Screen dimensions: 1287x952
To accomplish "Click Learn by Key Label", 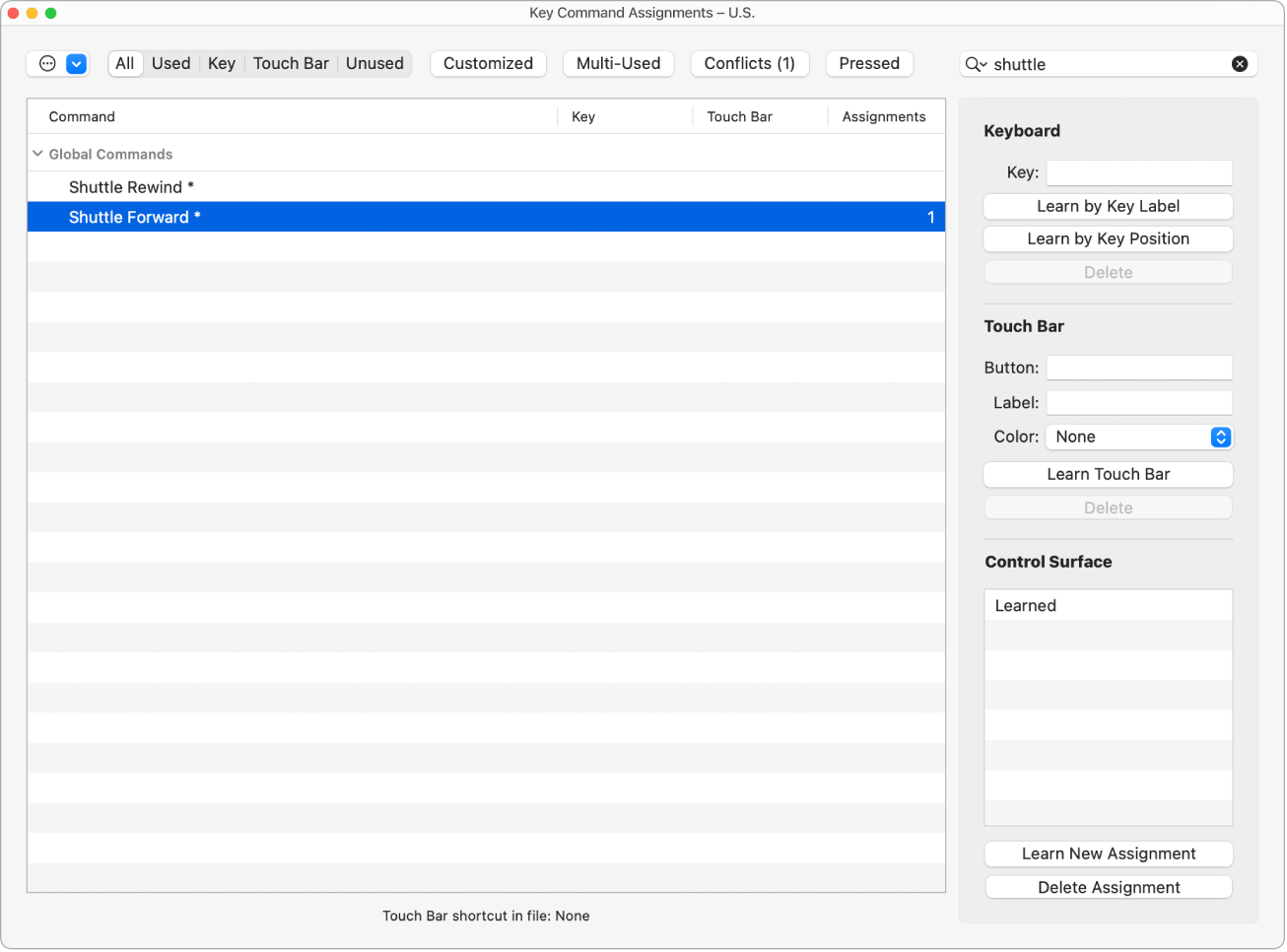I will click(x=1108, y=206).
